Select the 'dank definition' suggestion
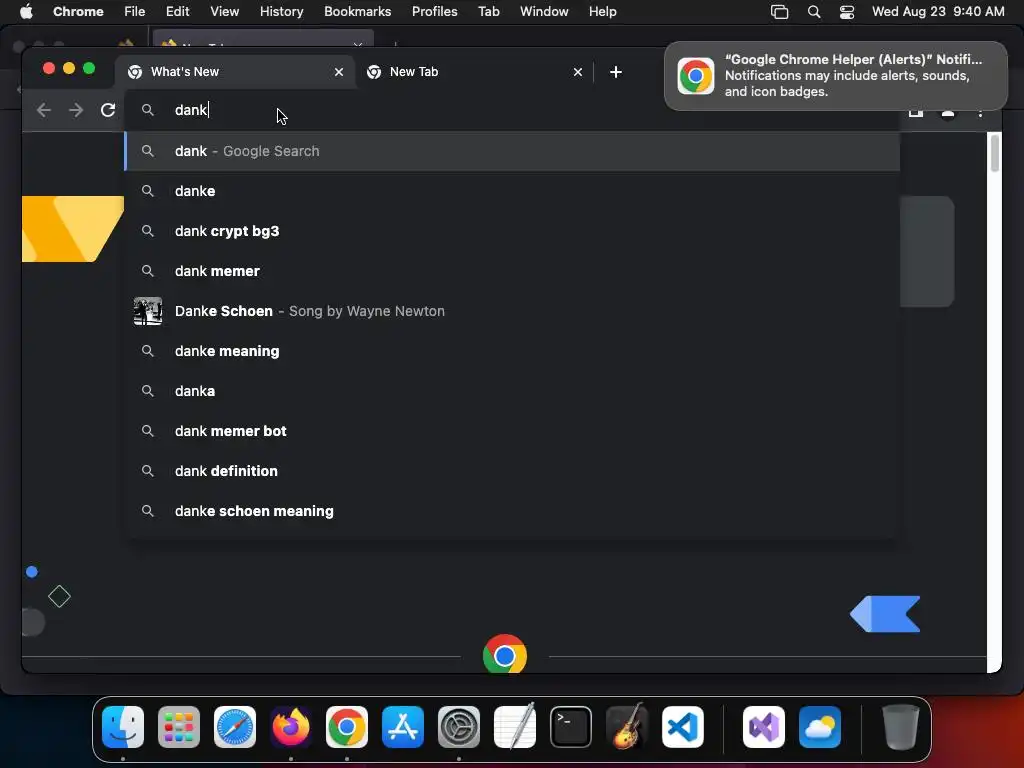The width and height of the screenshot is (1024, 768). (x=512, y=471)
